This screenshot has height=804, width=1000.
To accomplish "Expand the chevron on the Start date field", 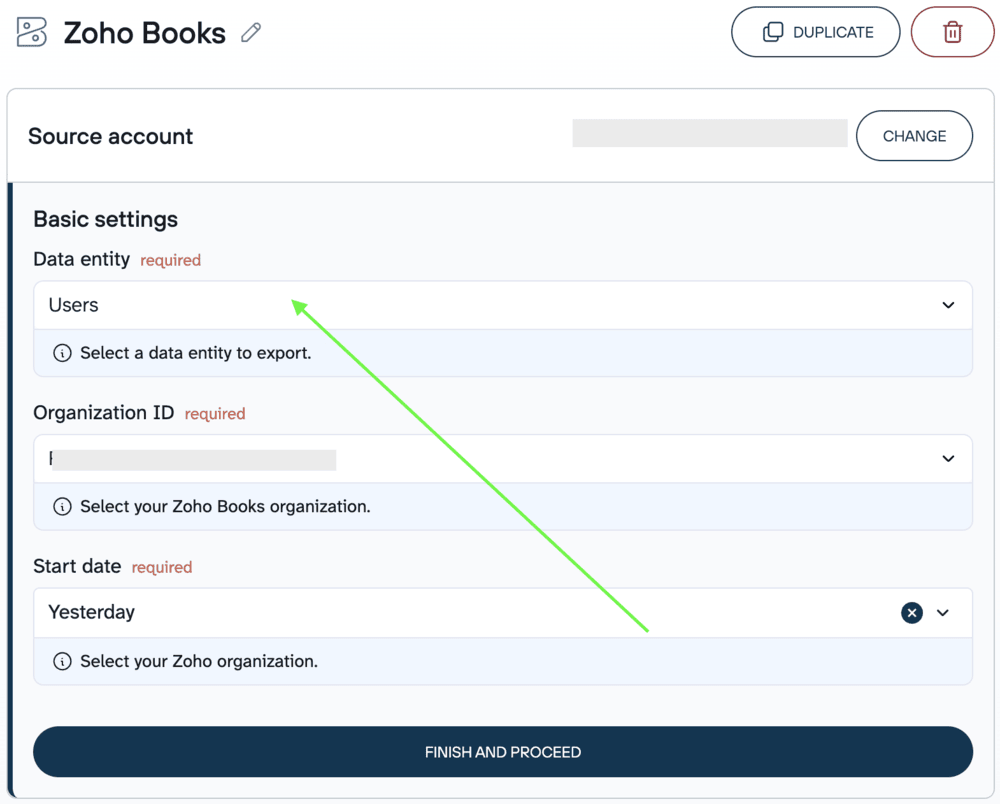I will point(942,612).
